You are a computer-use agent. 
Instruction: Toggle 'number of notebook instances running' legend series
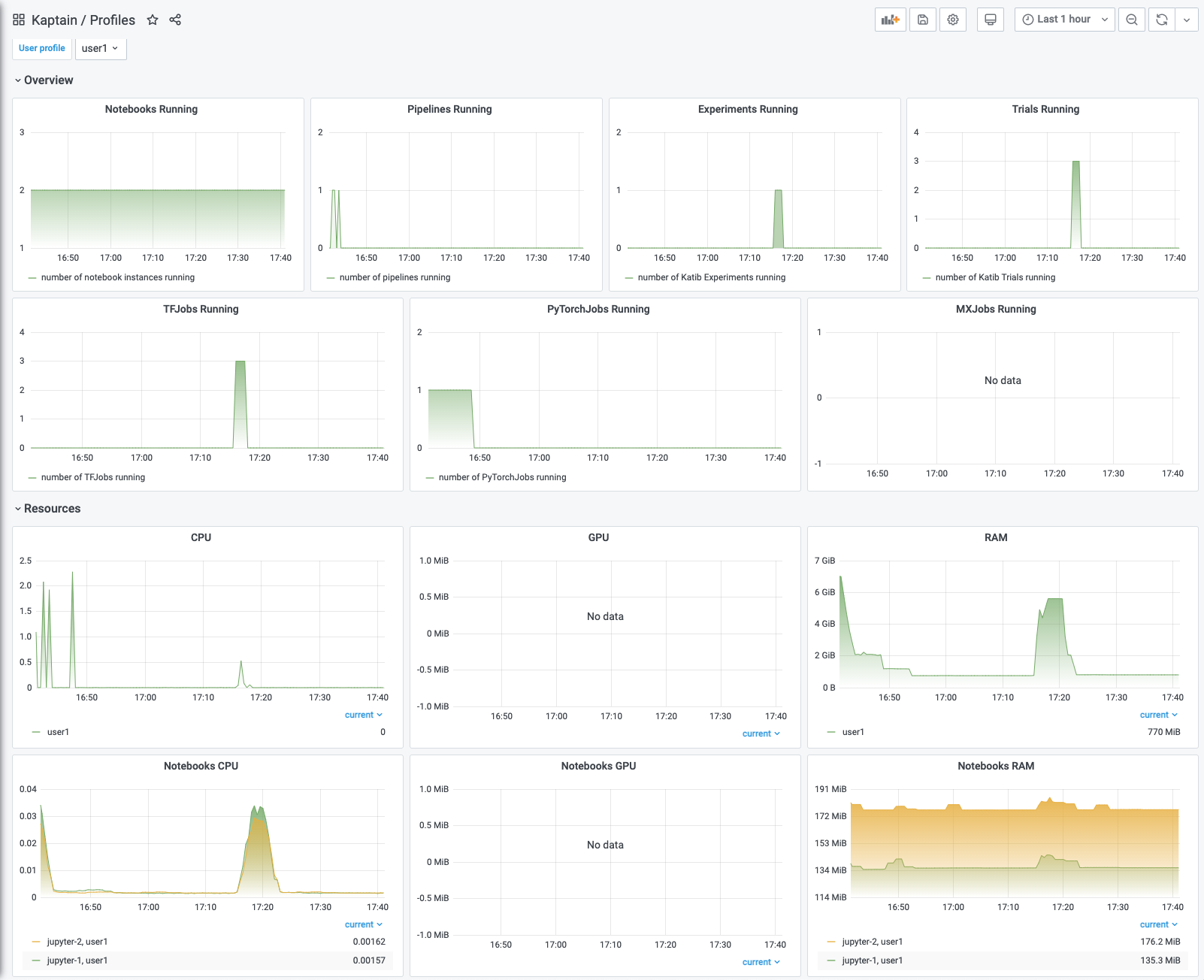click(x=118, y=277)
